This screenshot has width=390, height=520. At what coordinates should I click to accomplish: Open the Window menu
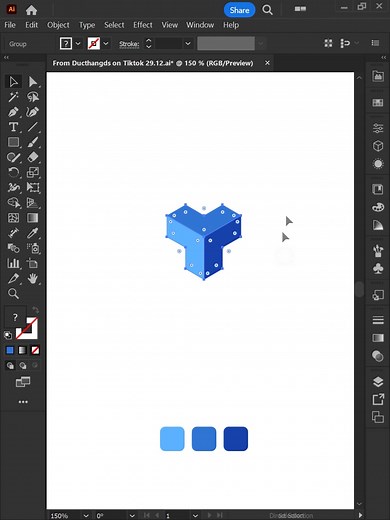point(200,25)
